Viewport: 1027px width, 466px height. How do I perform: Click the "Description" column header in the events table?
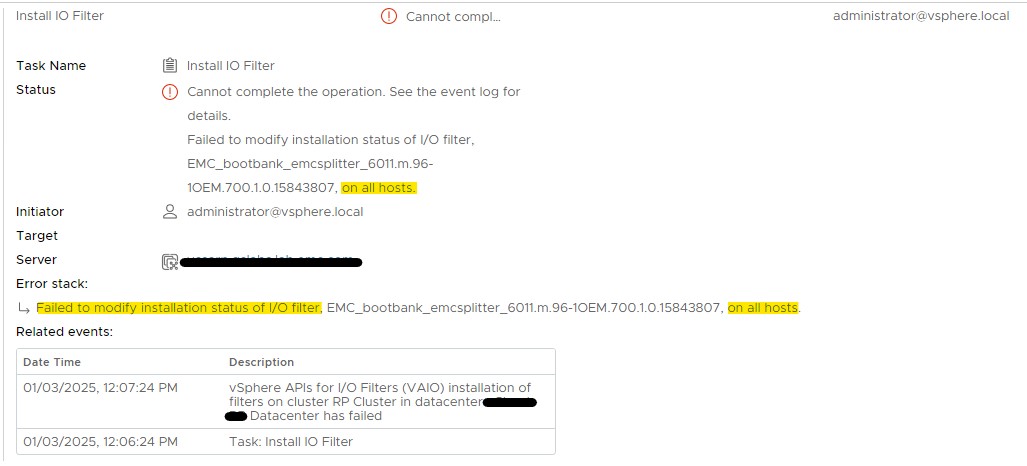[x=261, y=362]
